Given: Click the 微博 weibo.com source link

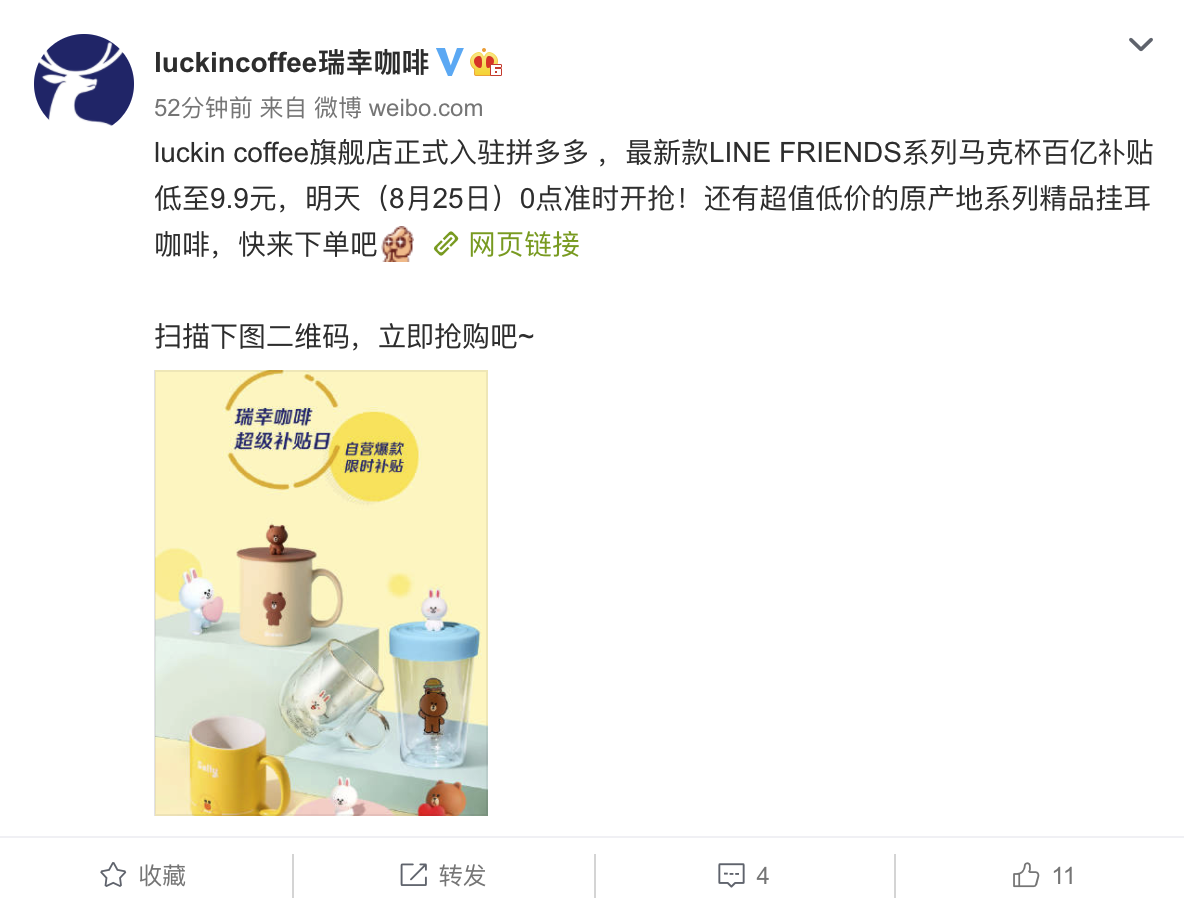Looking at the screenshot, I should pos(399,108).
